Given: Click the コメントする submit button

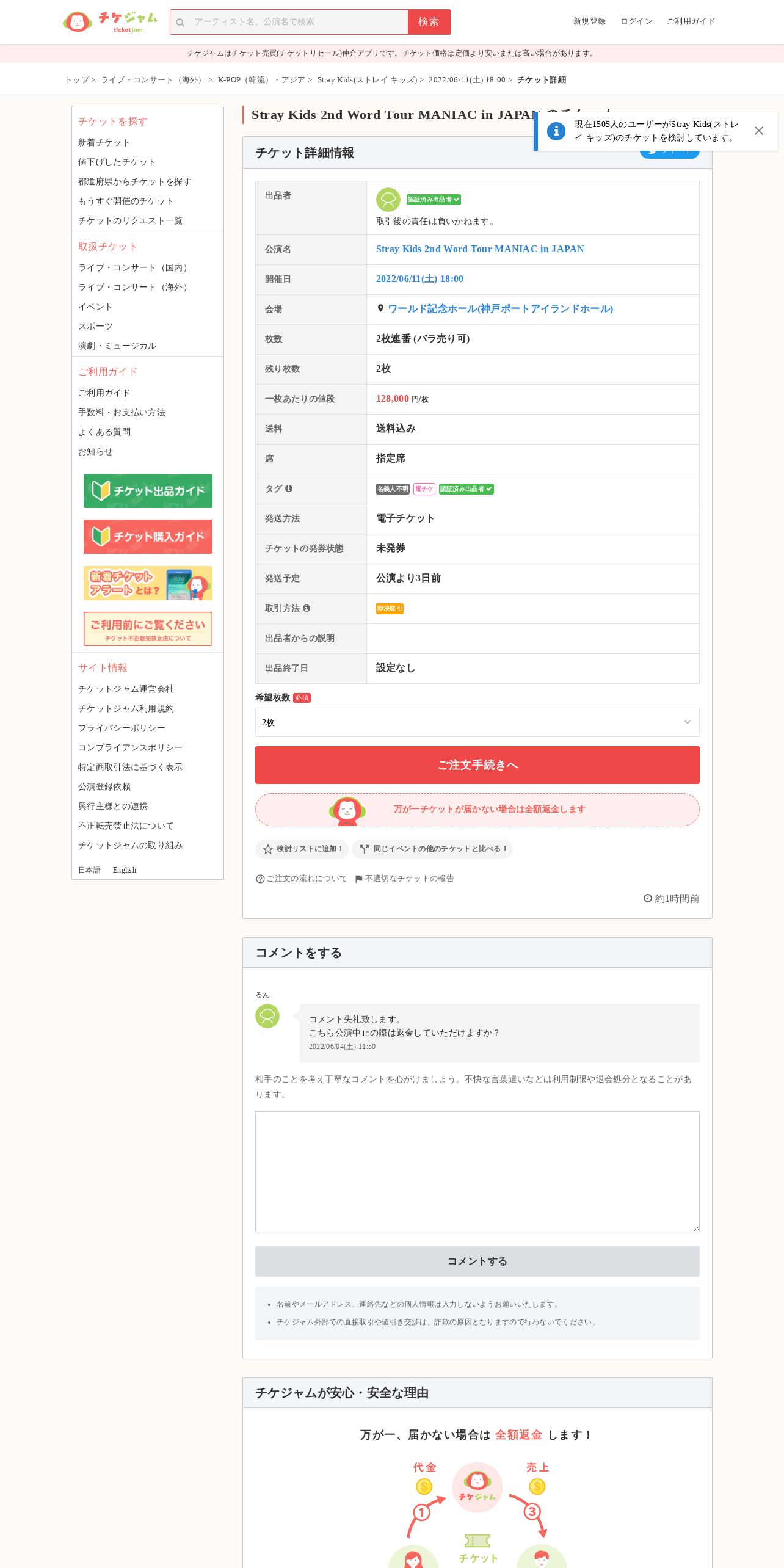Looking at the screenshot, I should click(477, 1261).
